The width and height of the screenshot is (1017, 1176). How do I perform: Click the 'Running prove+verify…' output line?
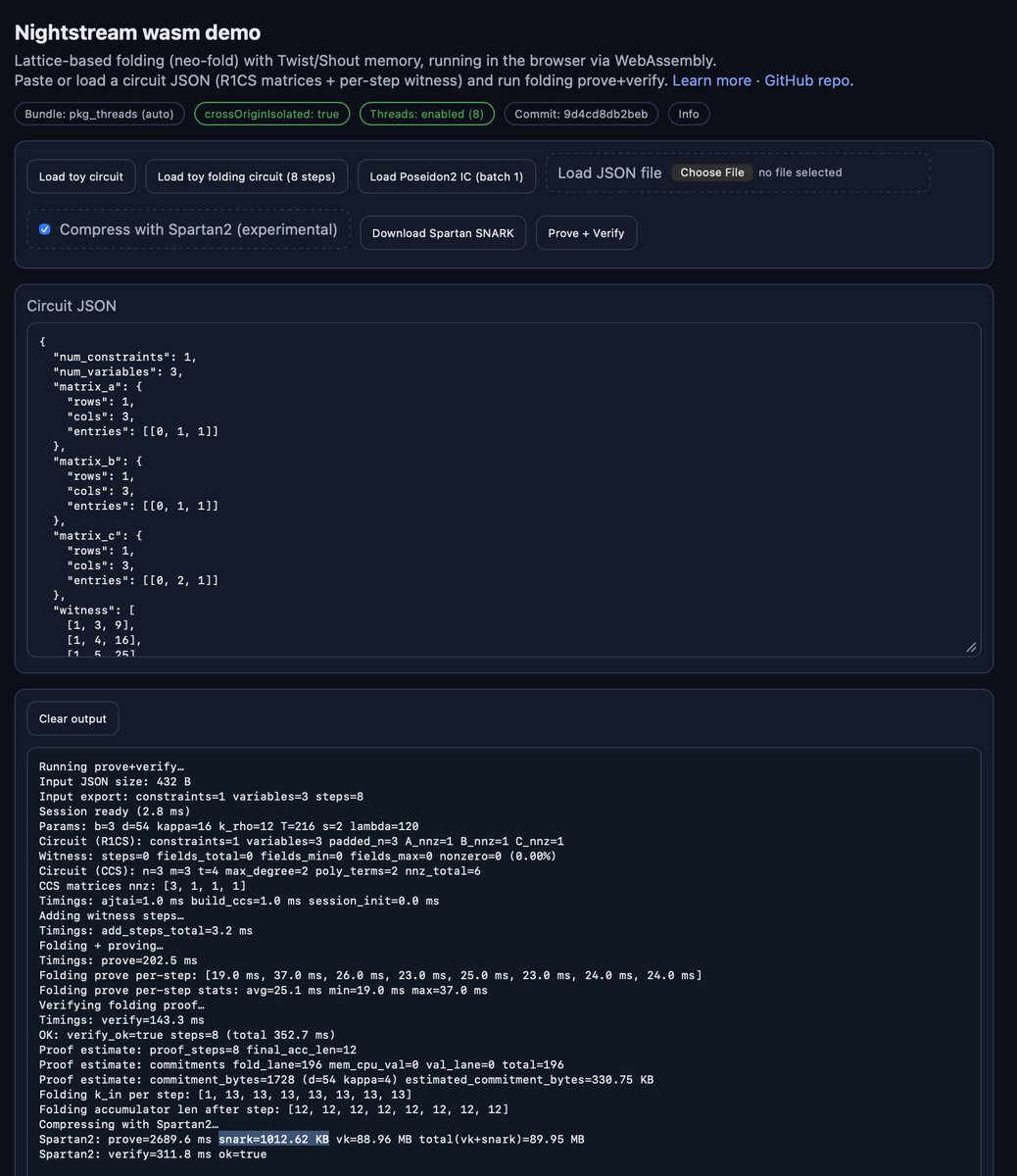[x=112, y=766]
